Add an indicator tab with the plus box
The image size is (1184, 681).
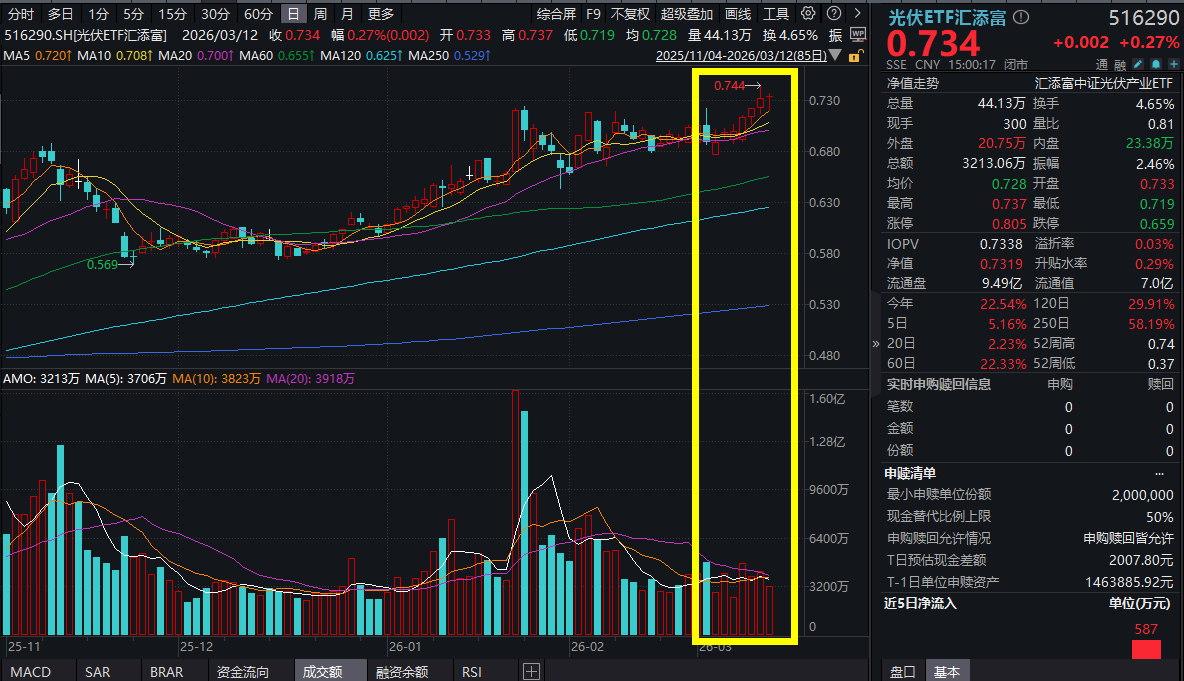[x=531, y=671]
